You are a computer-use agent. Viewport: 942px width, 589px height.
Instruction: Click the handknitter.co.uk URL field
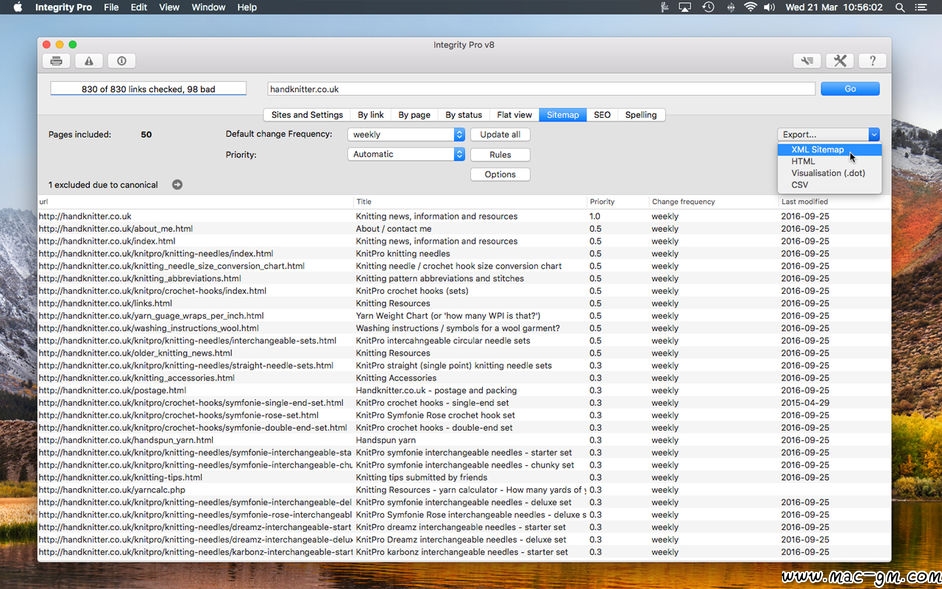coord(541,89)
